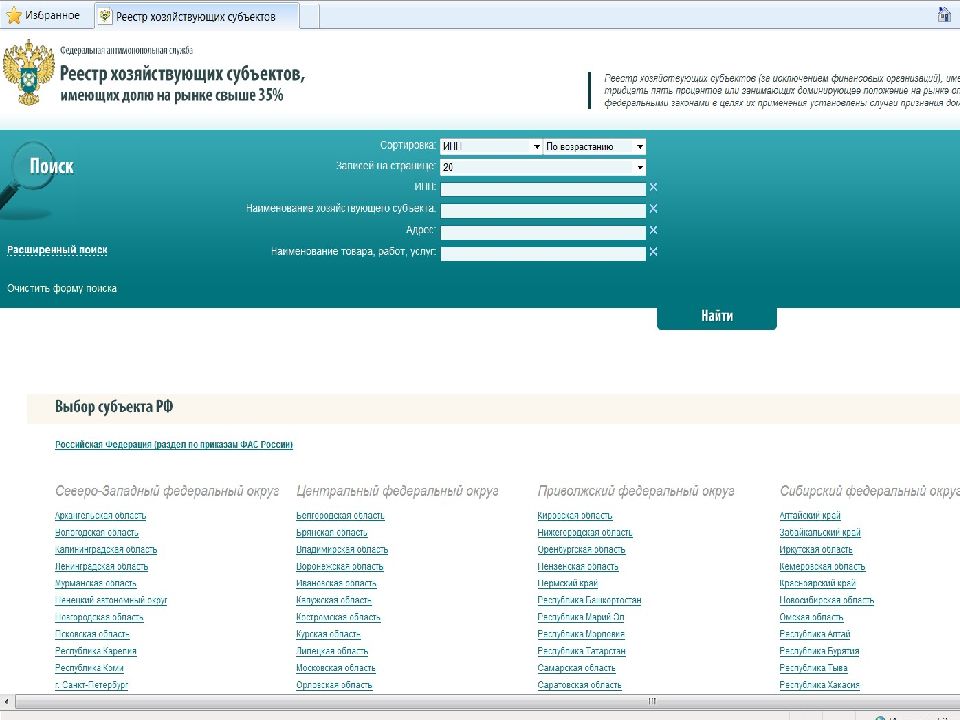The height and width of the screenshot is (720, 960).
Task: Select Республика Татарстан
Action: click(x=582, y=651)
